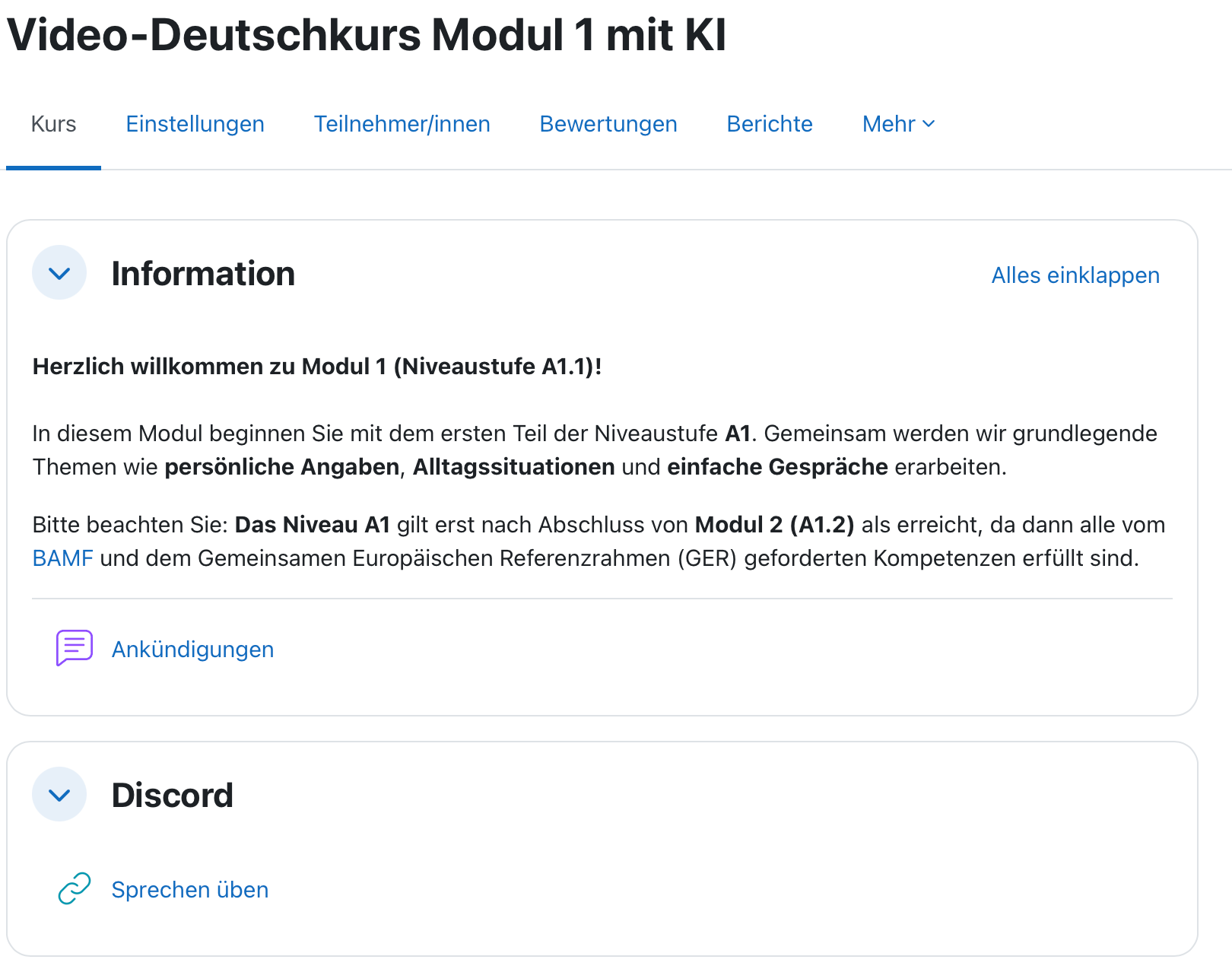Switch to the Einstellungen tab
The height and width of the screenshot is (969, 1232).
point(195,124)
